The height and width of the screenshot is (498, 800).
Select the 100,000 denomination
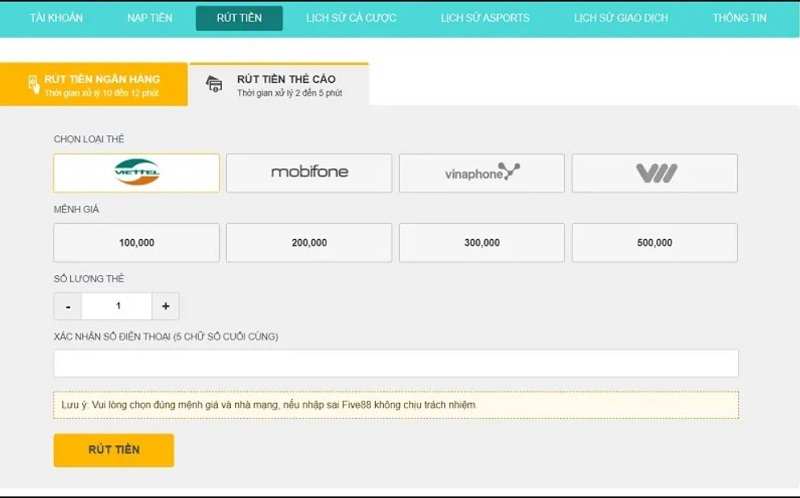pos(136,243)
